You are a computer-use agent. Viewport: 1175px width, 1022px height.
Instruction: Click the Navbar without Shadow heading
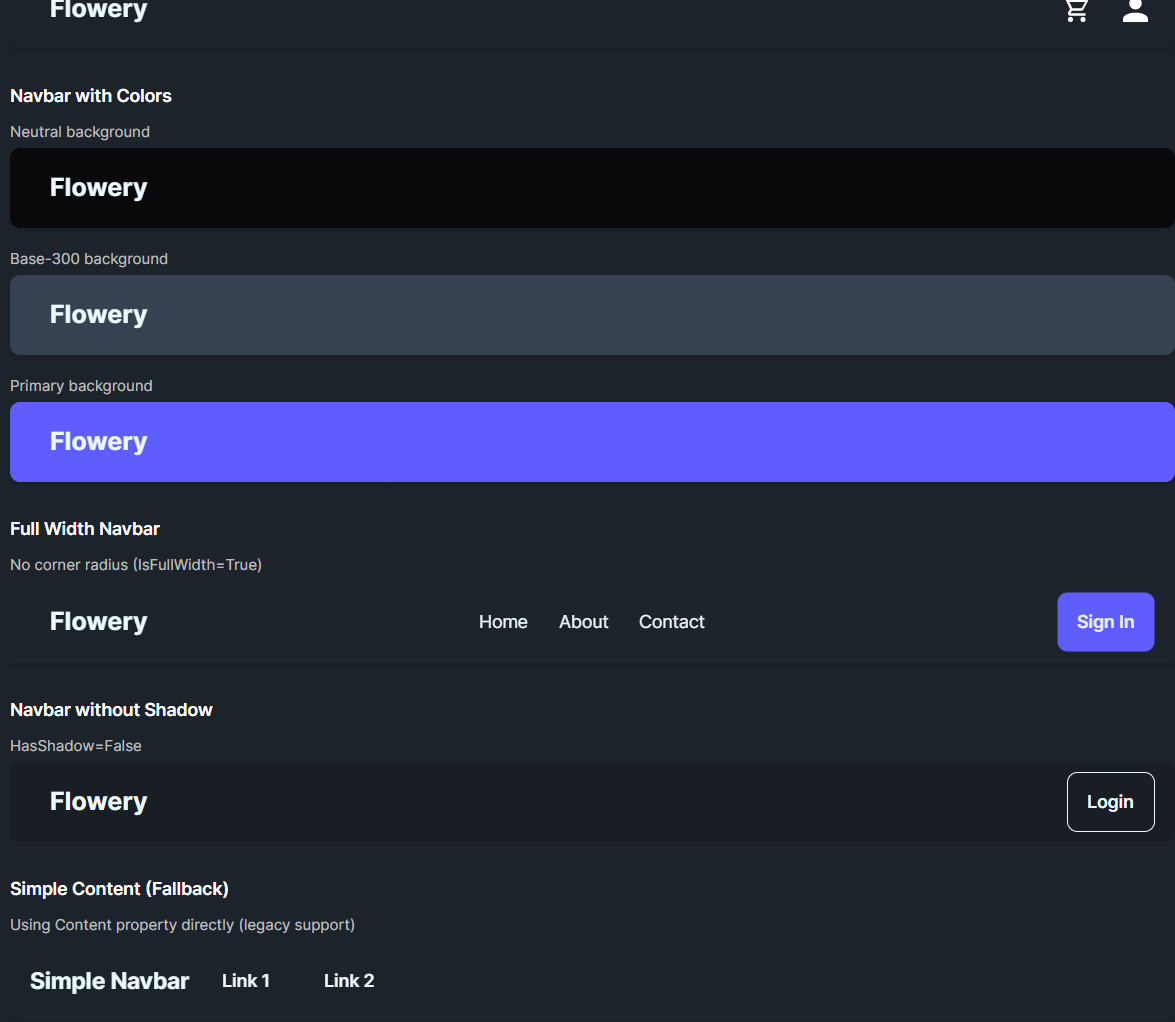[x=111, y=710]
